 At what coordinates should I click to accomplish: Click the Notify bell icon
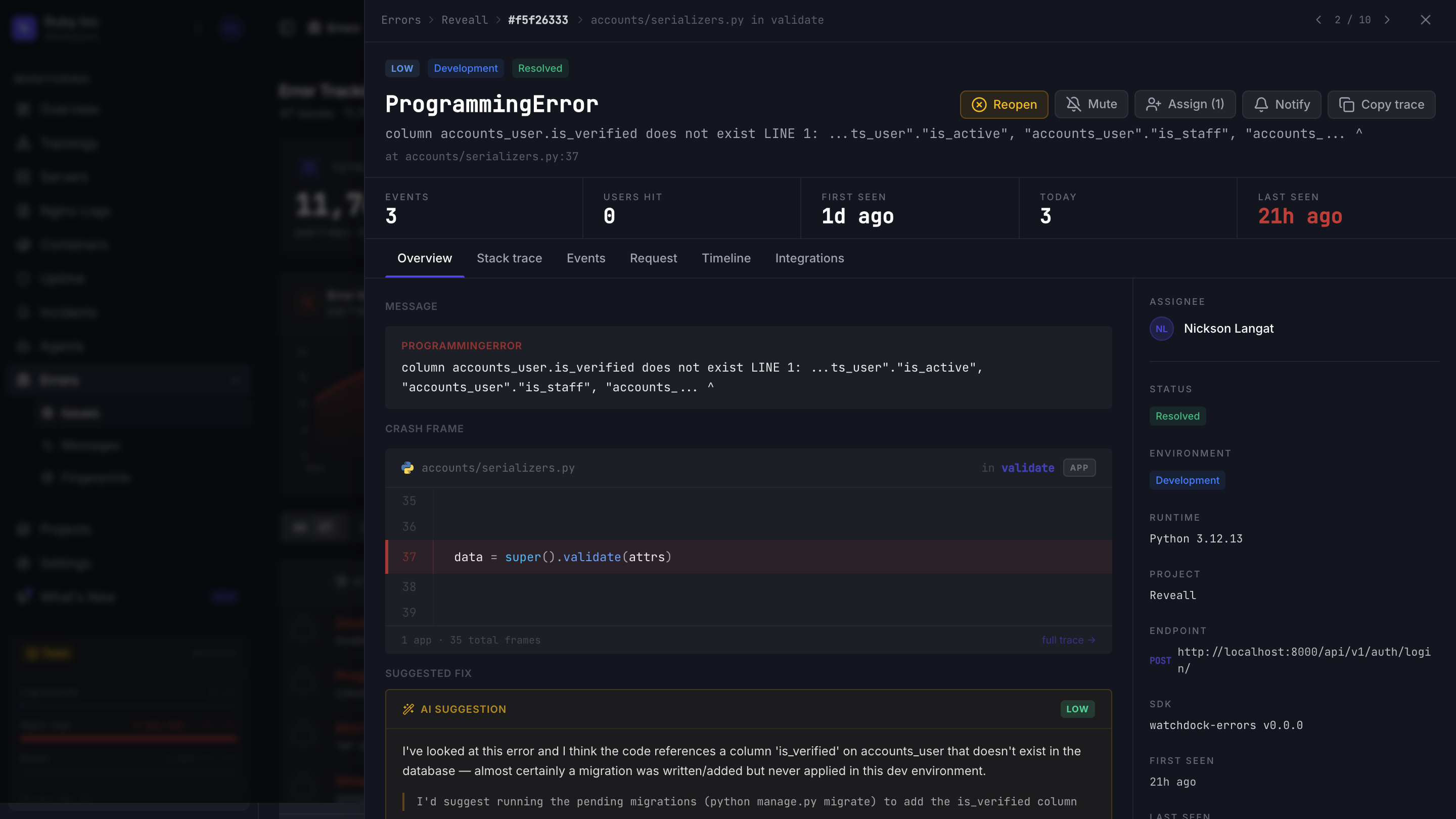point(1261,105)
